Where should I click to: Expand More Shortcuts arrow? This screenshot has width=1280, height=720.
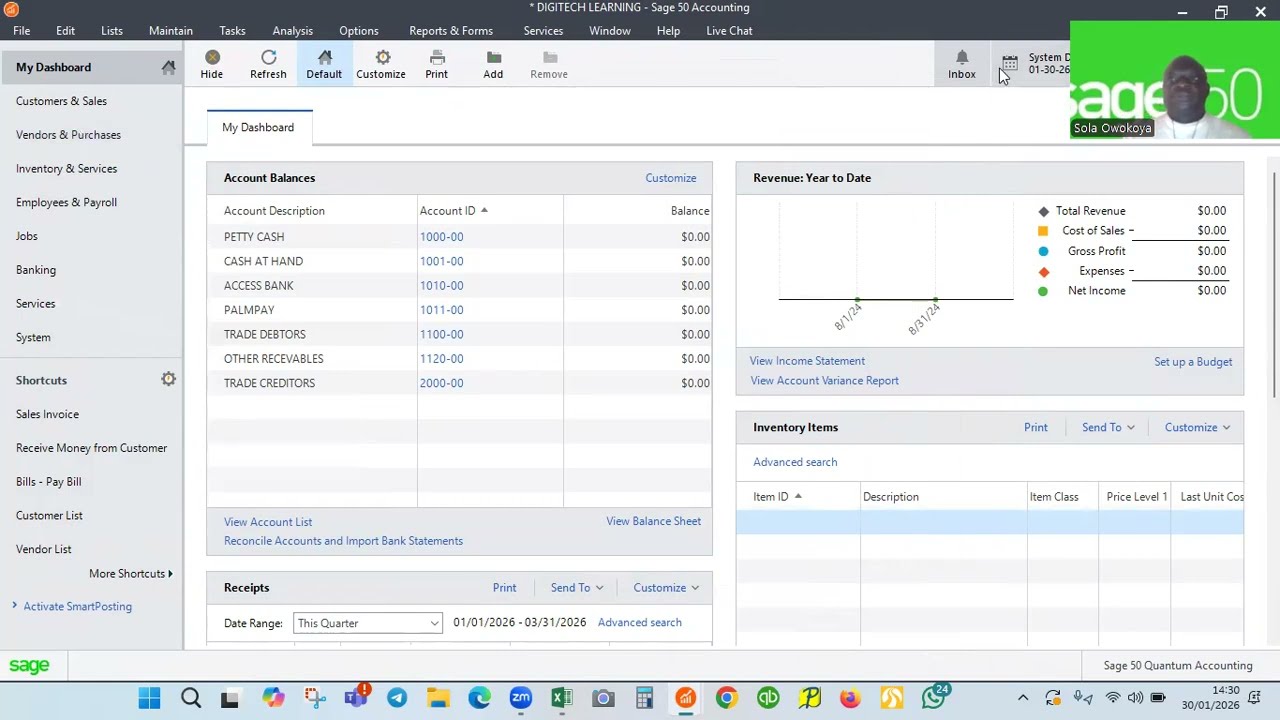[x=170, y=574]
